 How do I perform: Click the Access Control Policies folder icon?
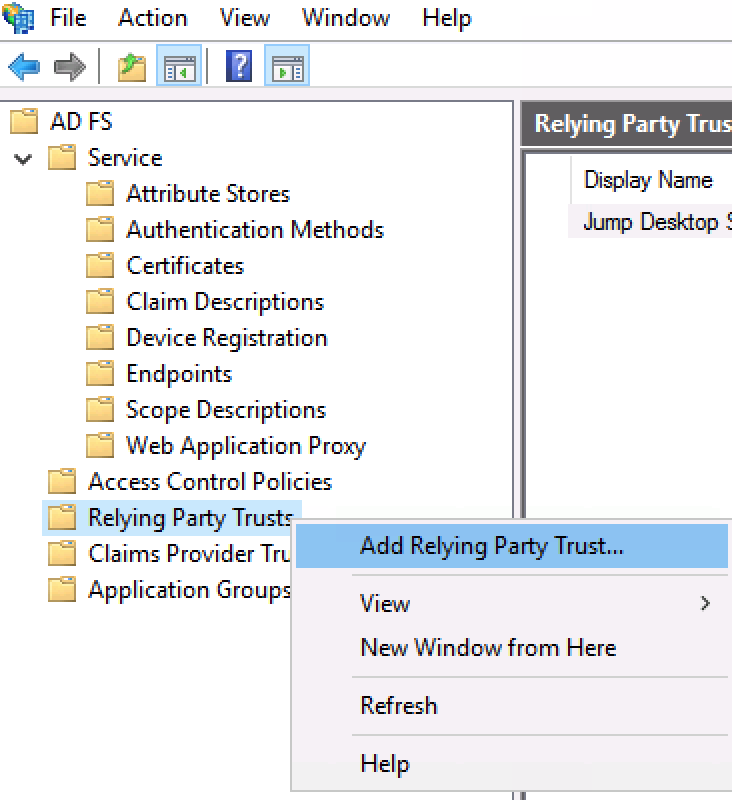(62, 482)
